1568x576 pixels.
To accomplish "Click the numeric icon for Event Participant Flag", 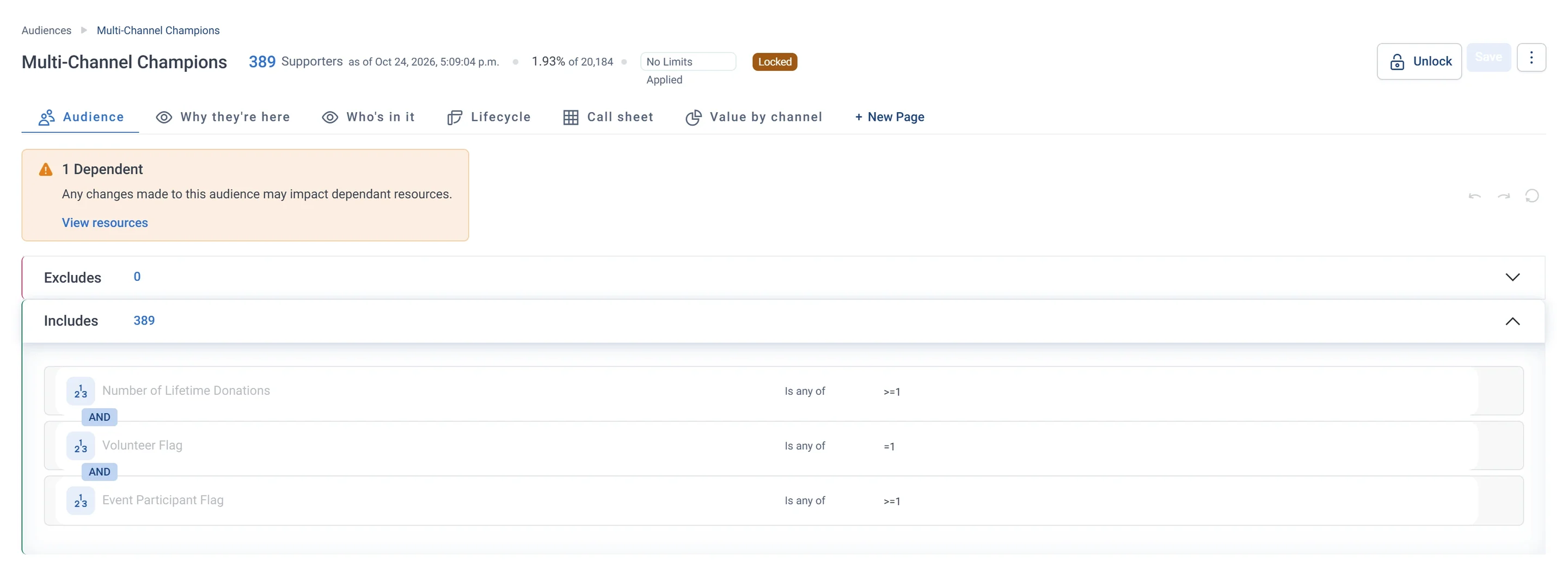I will 81,500.
